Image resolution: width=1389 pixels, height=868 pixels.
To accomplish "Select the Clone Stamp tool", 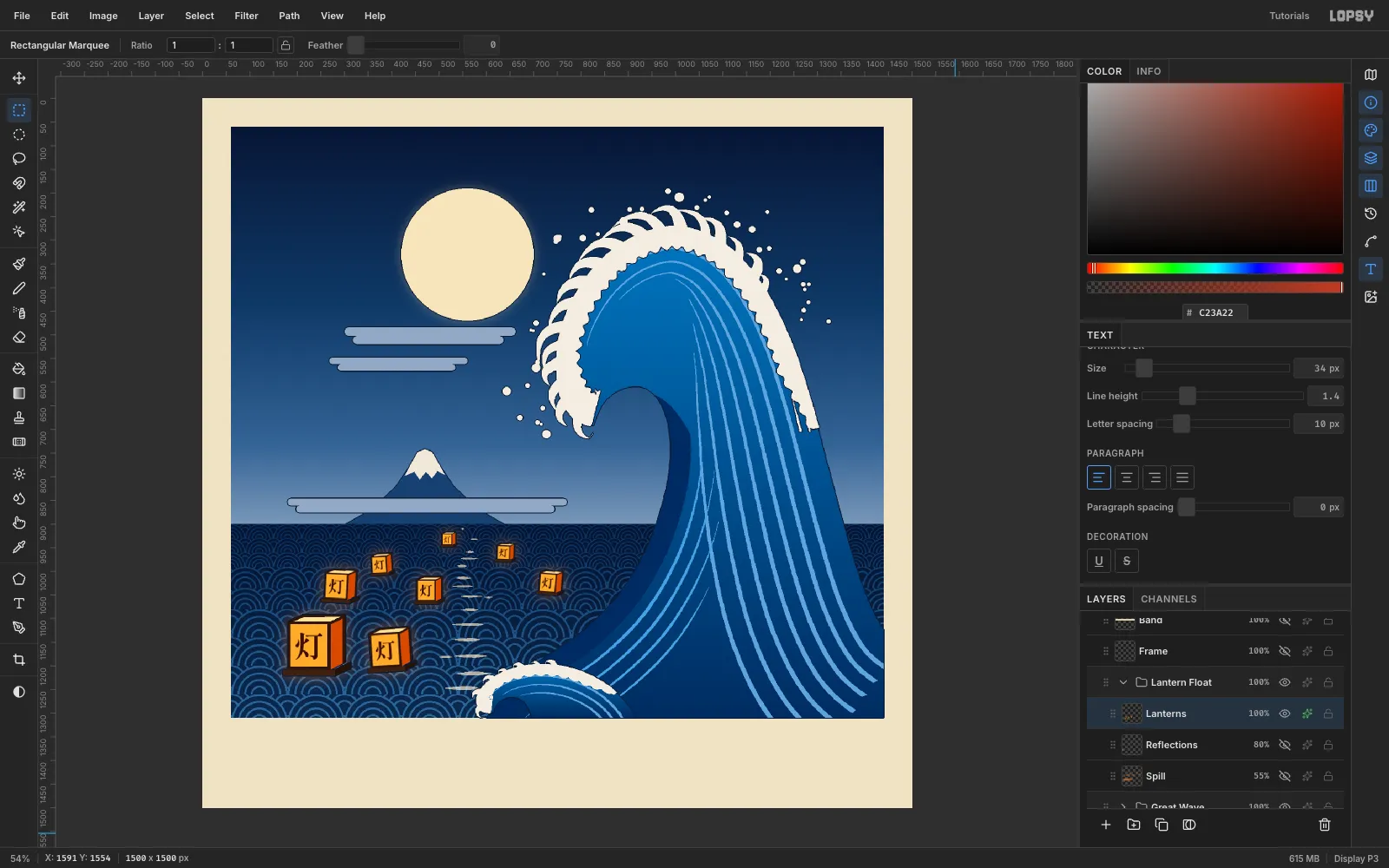I will 19,418.
